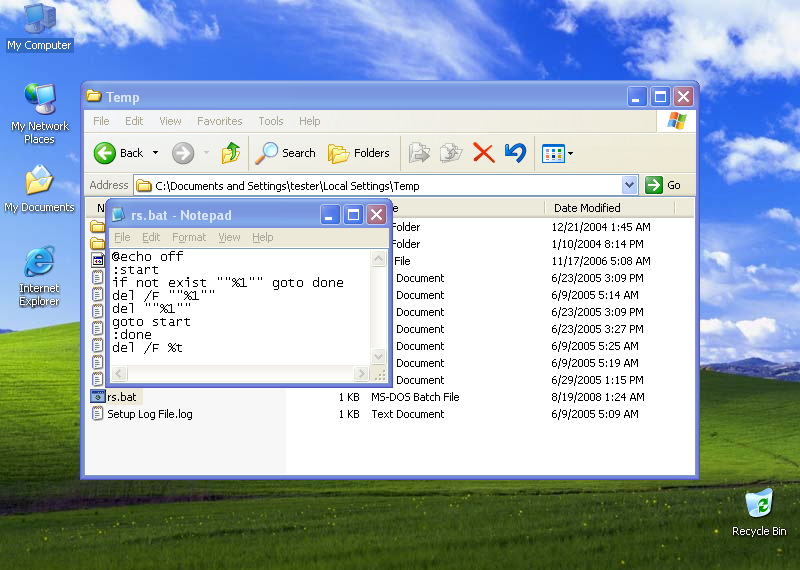This screenshot has height=570, width=800.
Task: Open the Edit menu in Temp window
Action: click(134, 121)
